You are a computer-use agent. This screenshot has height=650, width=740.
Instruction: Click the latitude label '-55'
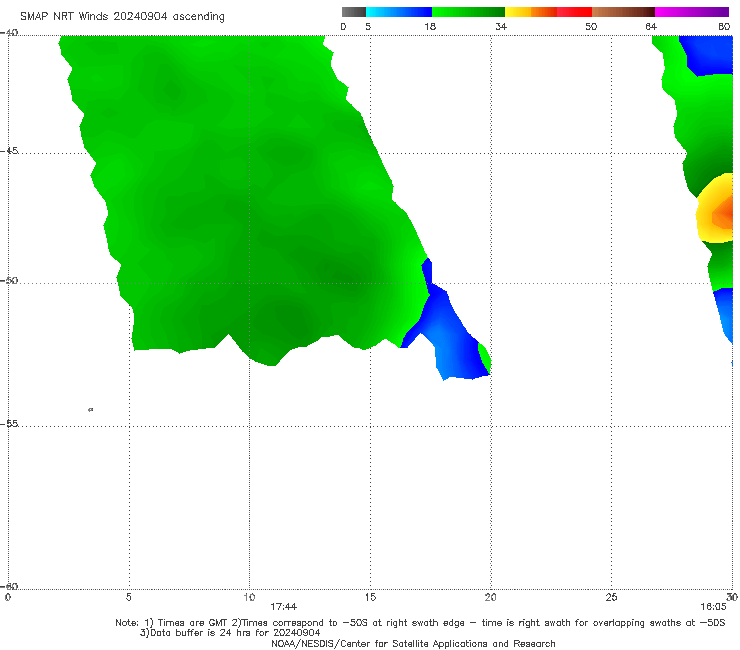(9, 424)
